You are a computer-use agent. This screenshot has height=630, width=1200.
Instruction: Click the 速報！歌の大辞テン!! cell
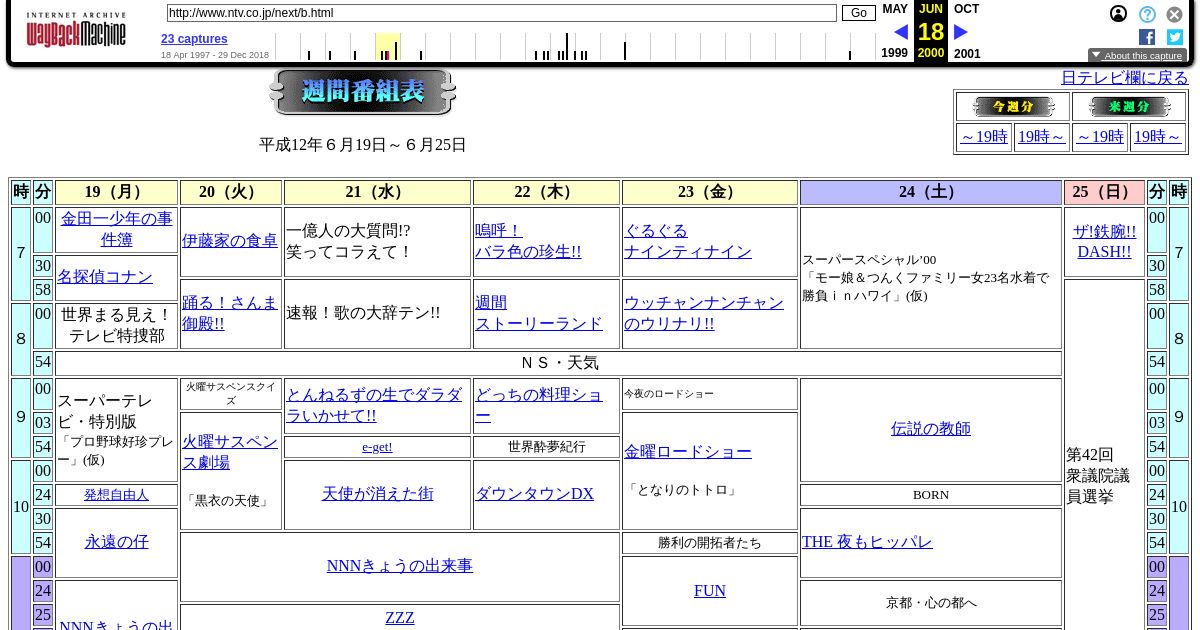[x=377, y=314]
